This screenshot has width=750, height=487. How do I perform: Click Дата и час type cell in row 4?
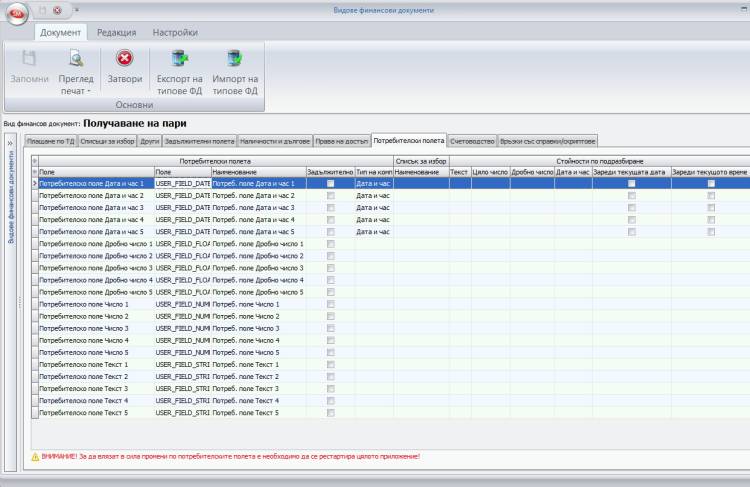374,220
